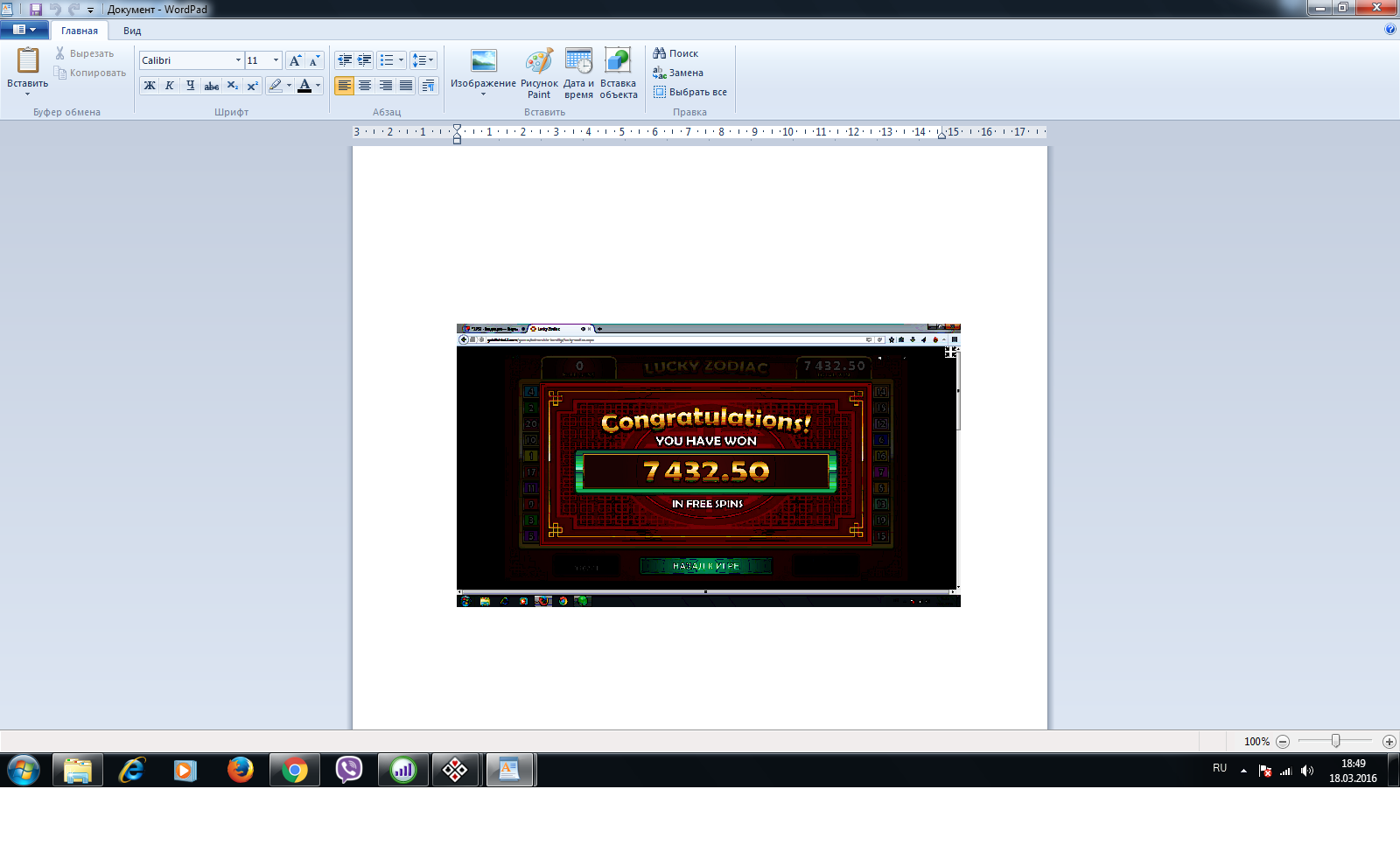The width and height of the screenshot is (1400, 845).
Task: Open the Viber app from the taskbar
Action: [349, 770]
